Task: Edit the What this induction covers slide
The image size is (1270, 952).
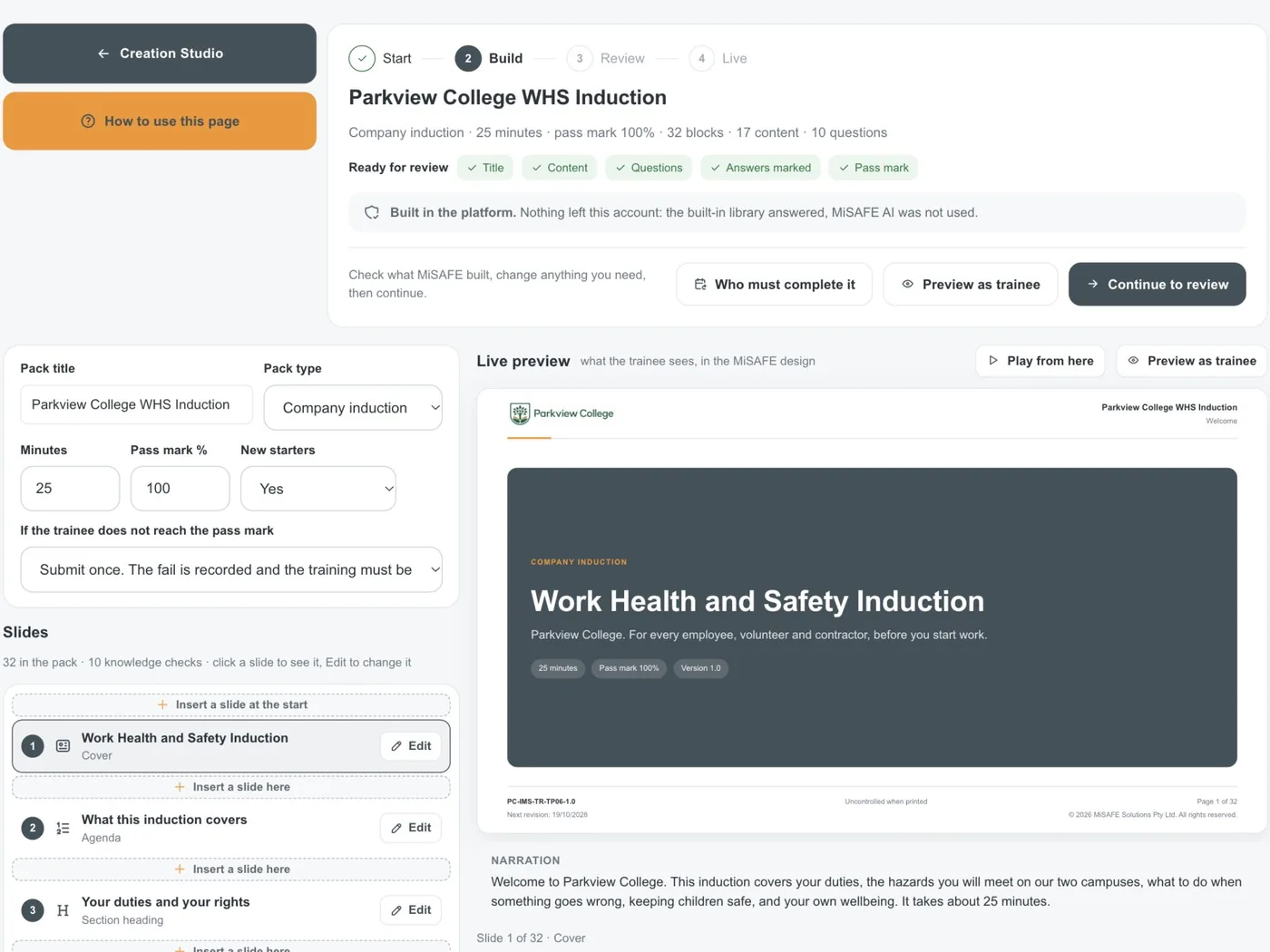Action: pyautogui.click(x=411, y=828)
